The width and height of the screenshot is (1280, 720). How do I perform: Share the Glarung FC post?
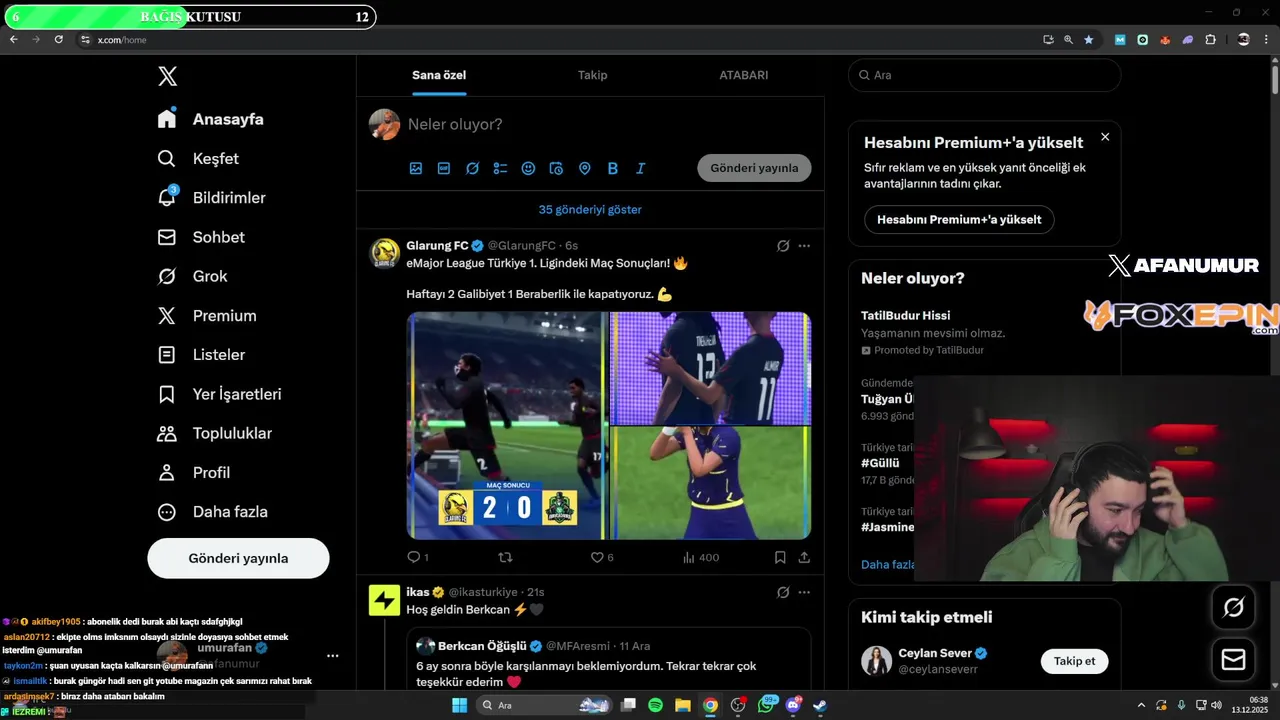(804, 557)
